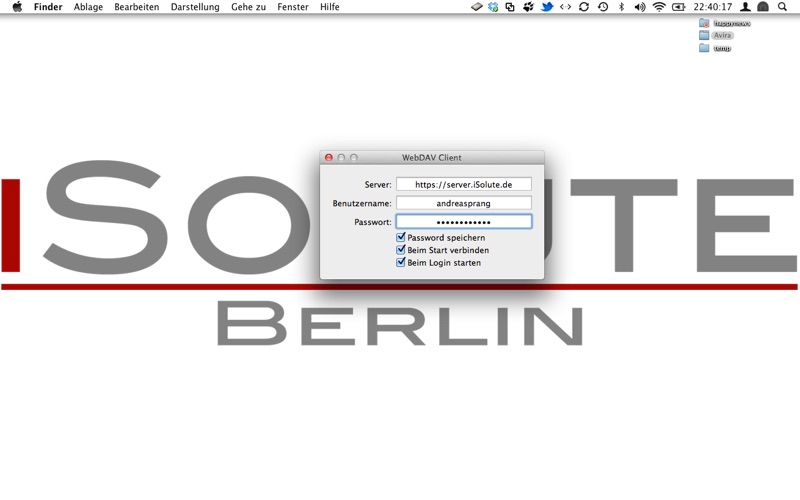Open the Gehe zu menu
800x500 pixels.
click(248, 7)
